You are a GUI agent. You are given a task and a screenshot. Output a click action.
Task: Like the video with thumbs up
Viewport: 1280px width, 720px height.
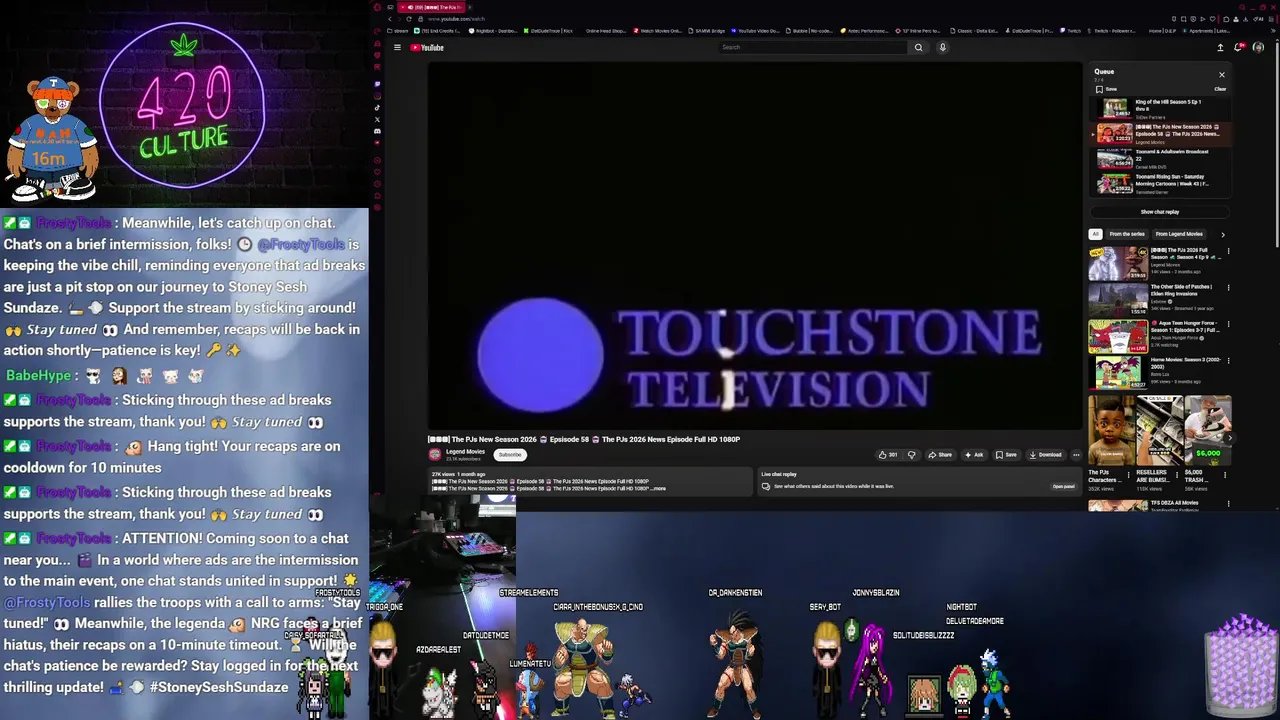(x=888, y=455)
